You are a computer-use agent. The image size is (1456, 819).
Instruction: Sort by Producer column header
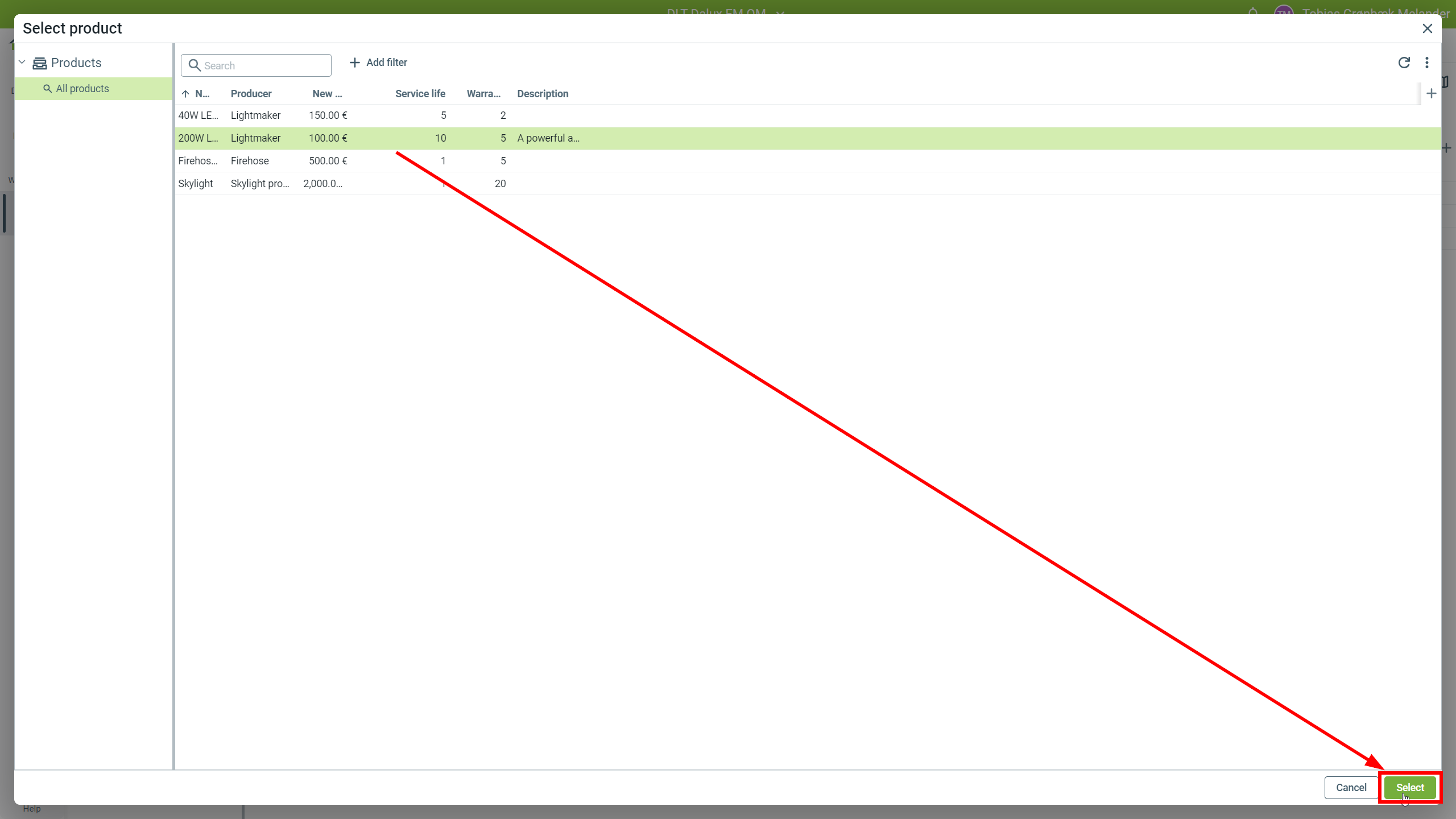[x=251, y=94]
